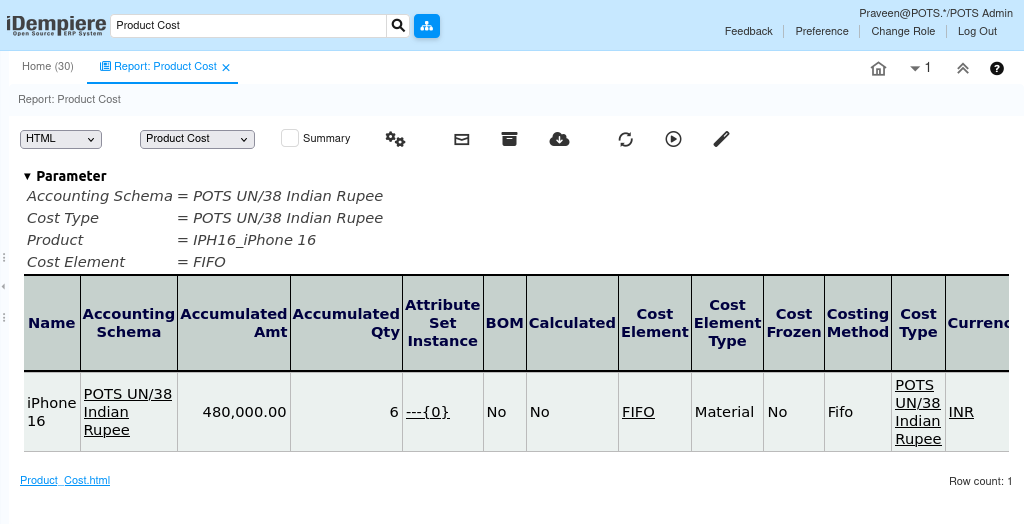
Task: Click the search magnifier icon
Action: click(398, 25)
